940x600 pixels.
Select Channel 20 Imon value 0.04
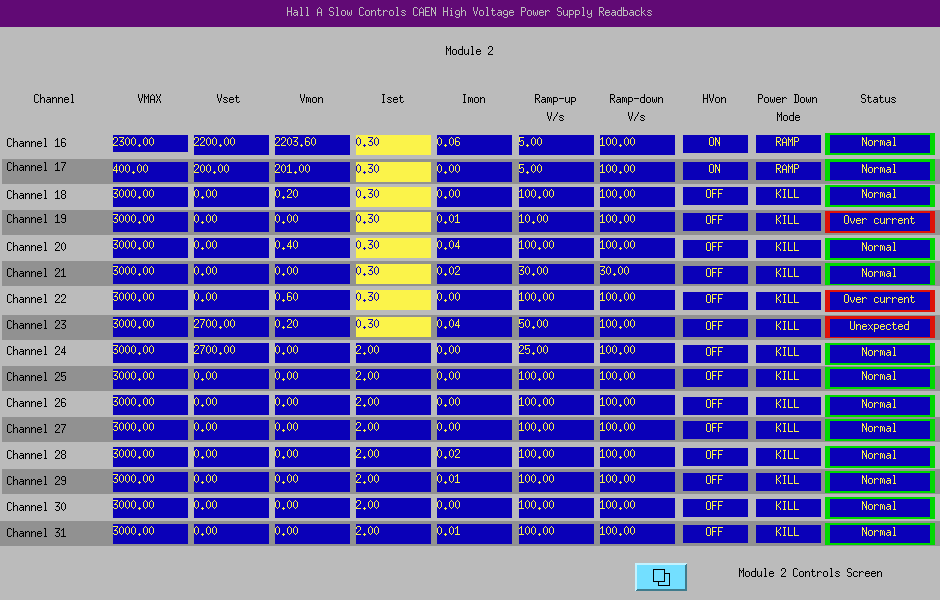(x=474, y=248)
